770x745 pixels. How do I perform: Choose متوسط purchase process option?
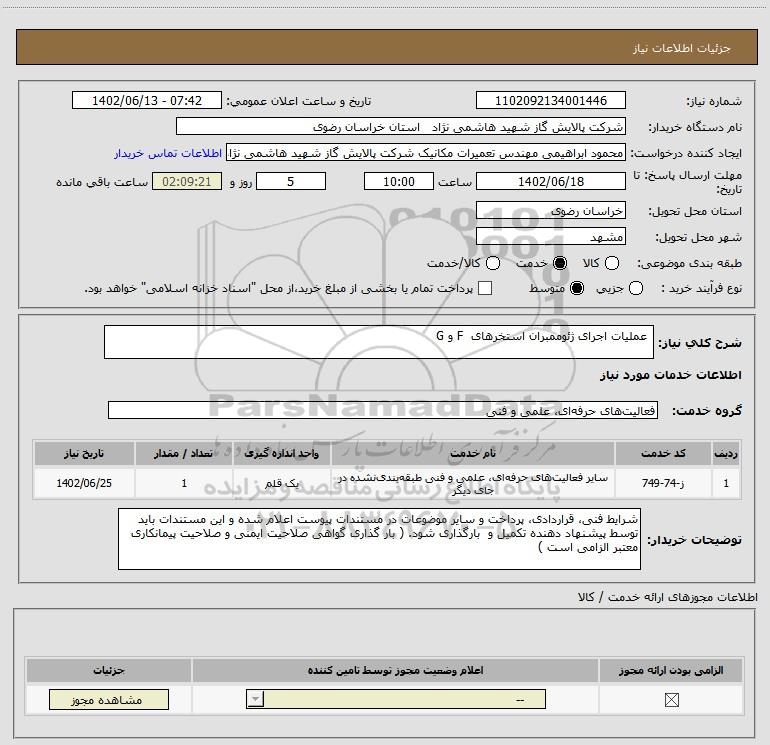(x=577, y=288)
